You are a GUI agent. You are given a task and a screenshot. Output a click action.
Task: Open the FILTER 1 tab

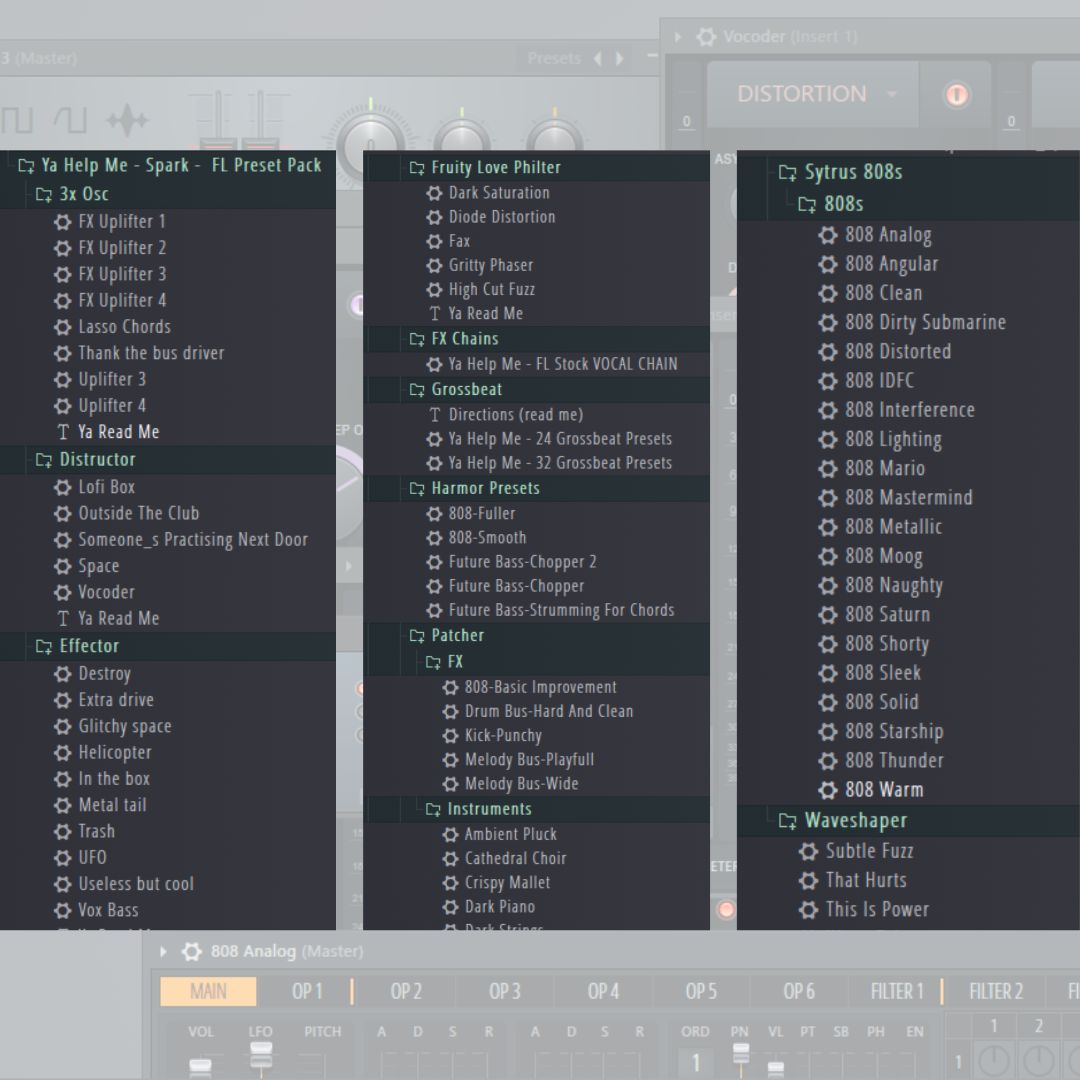point(896,991)
